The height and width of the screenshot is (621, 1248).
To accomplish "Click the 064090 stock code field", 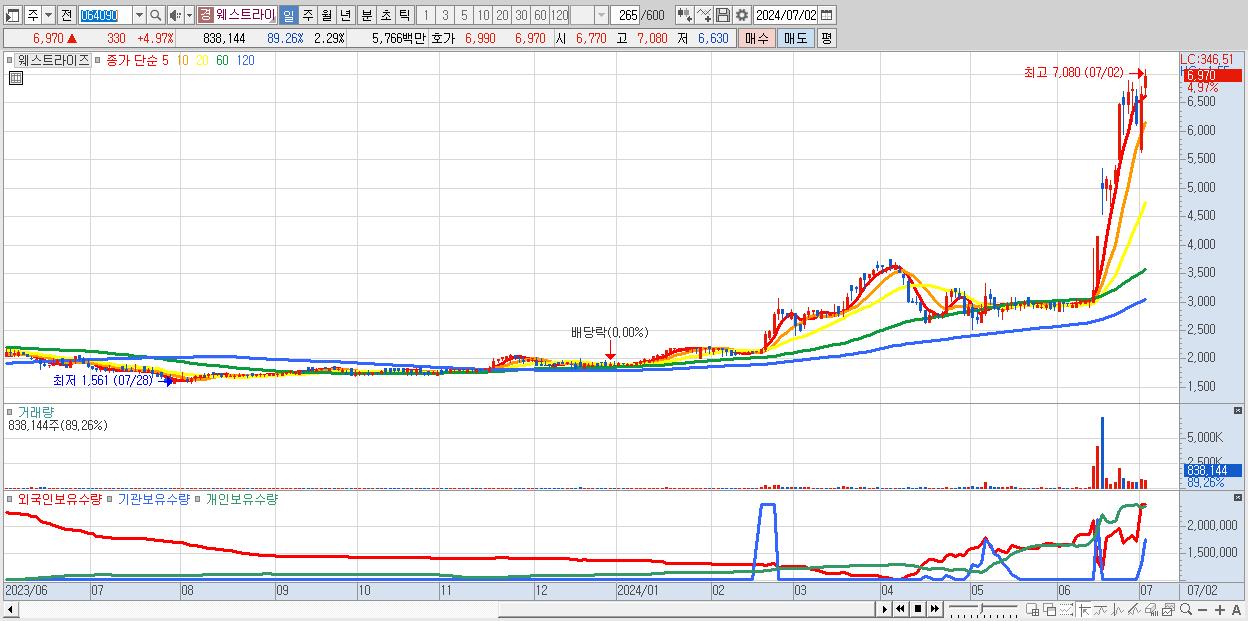I will coord(105,15).
